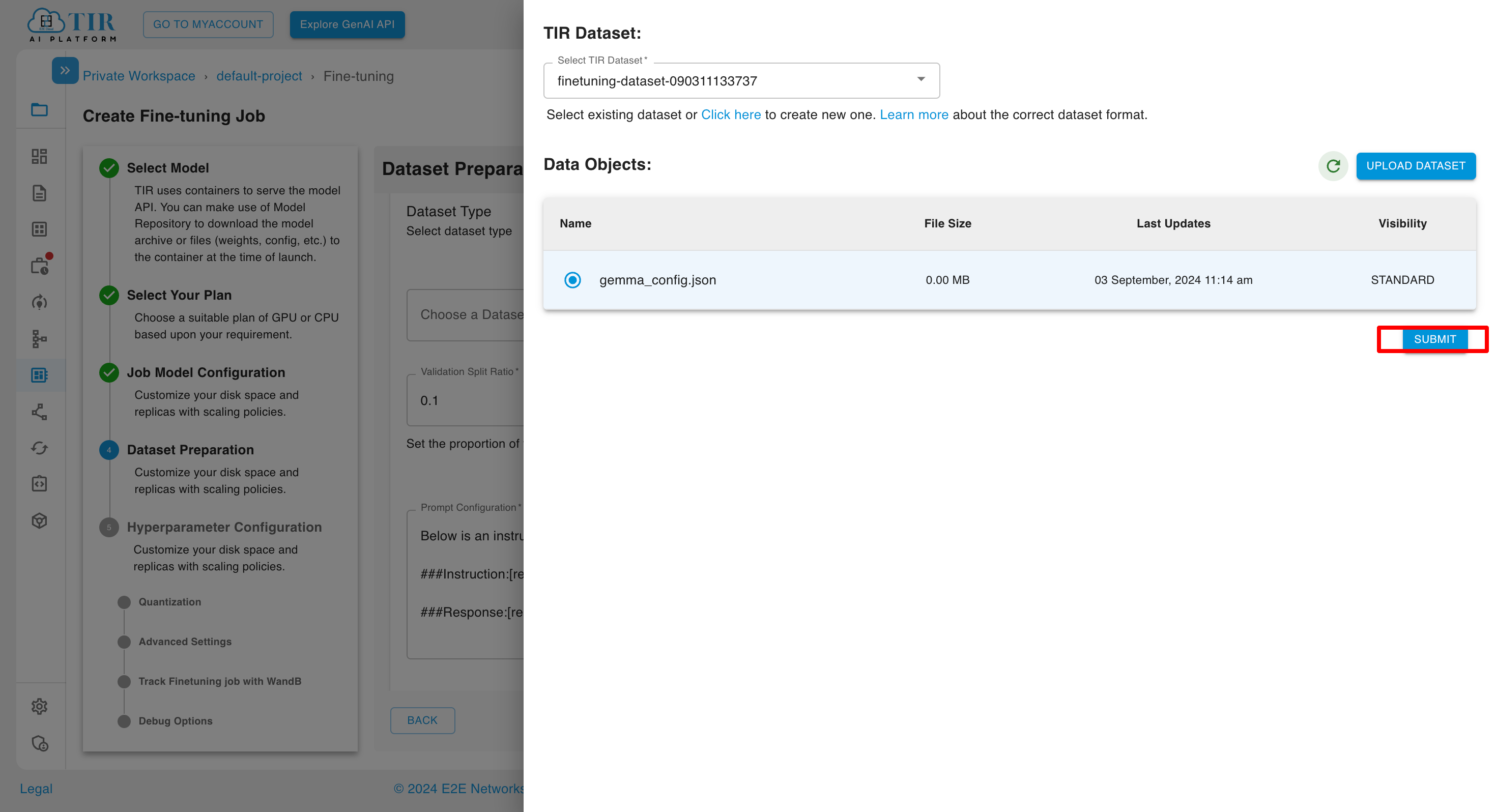Click the Validation Split Ratio input
This screenshot has height=812, width=1496.
coord(465,401)
